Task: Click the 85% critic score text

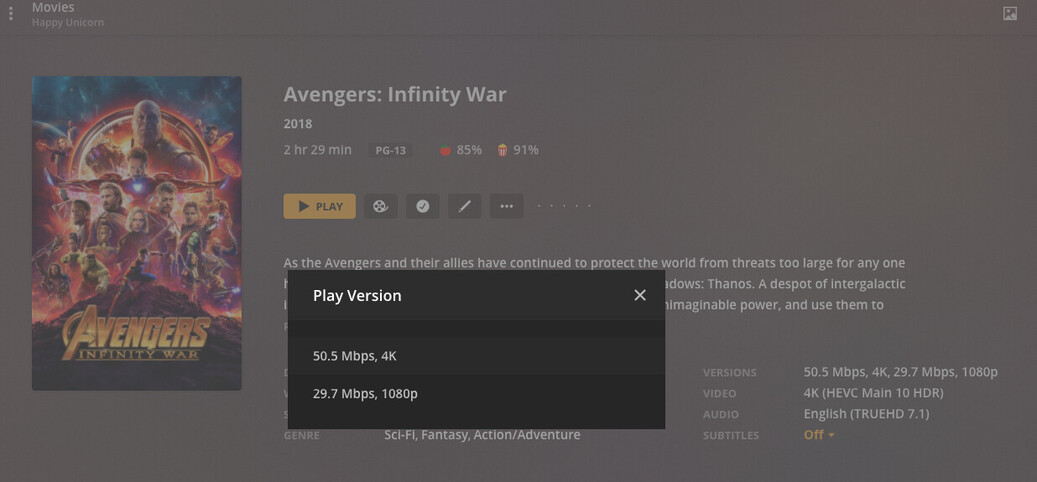Action: [469, 150]
